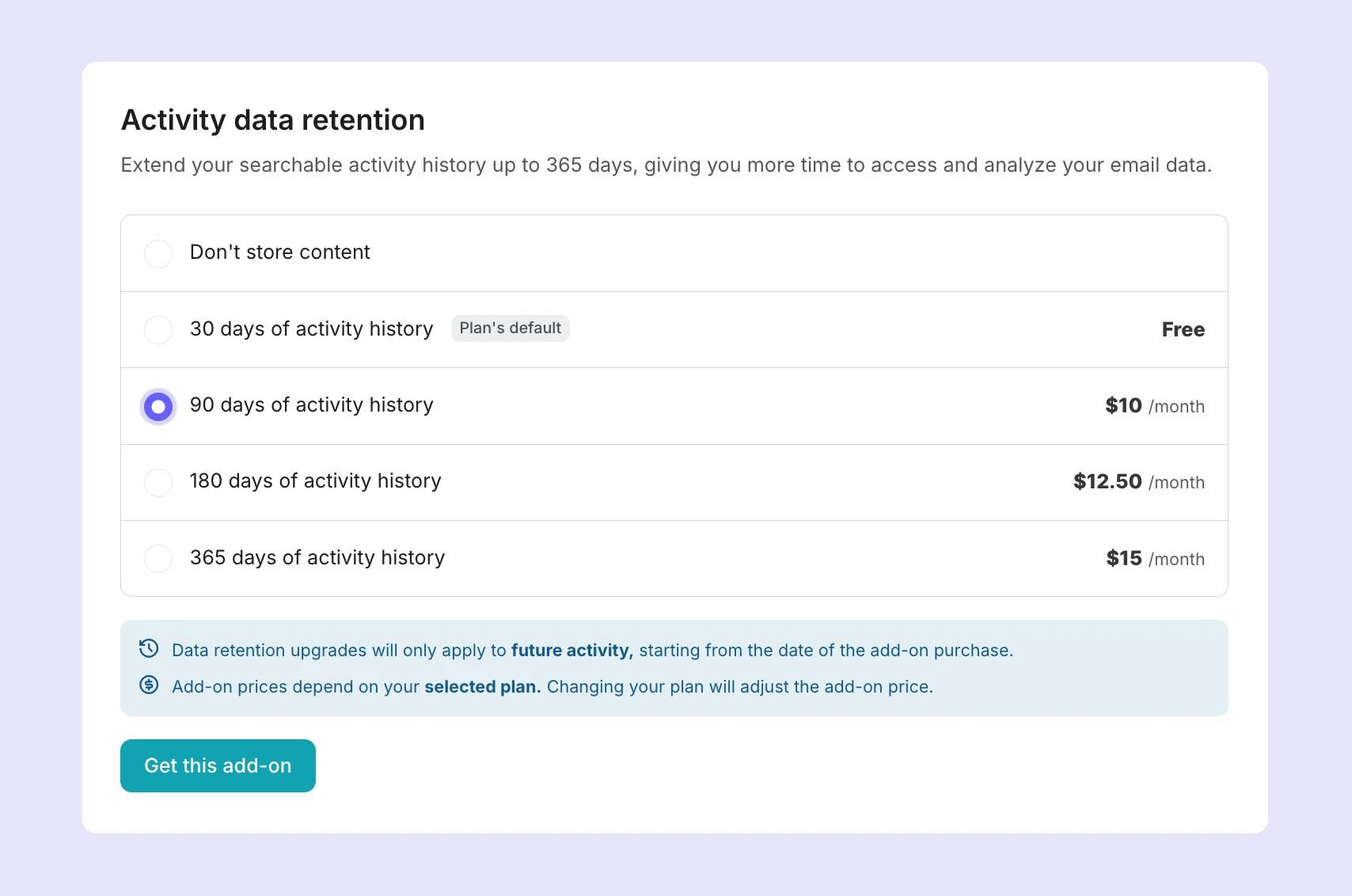Click the "90 days of activity history" label

tap(311, 405)
